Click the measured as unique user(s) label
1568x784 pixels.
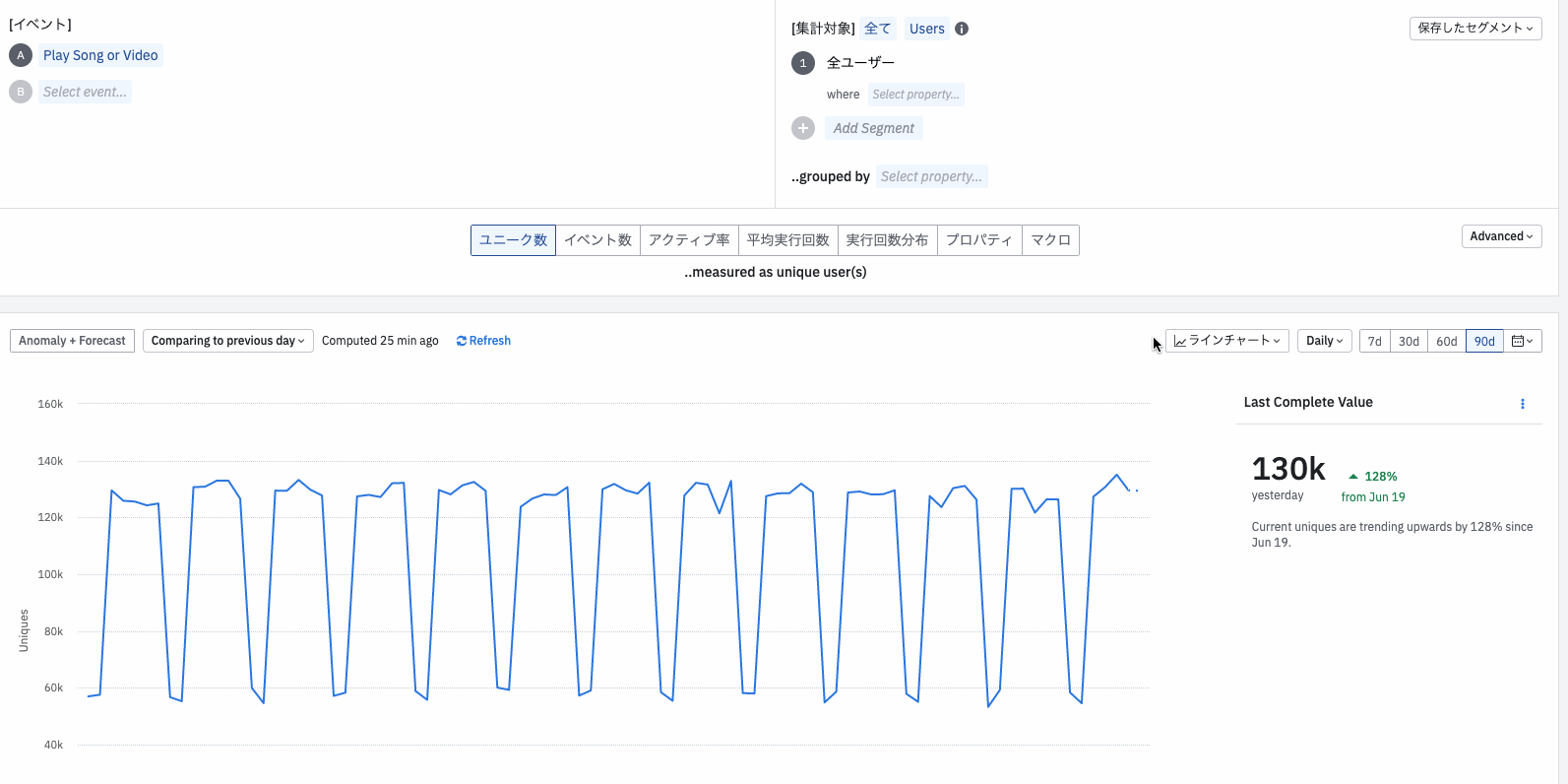coord(776,272)
